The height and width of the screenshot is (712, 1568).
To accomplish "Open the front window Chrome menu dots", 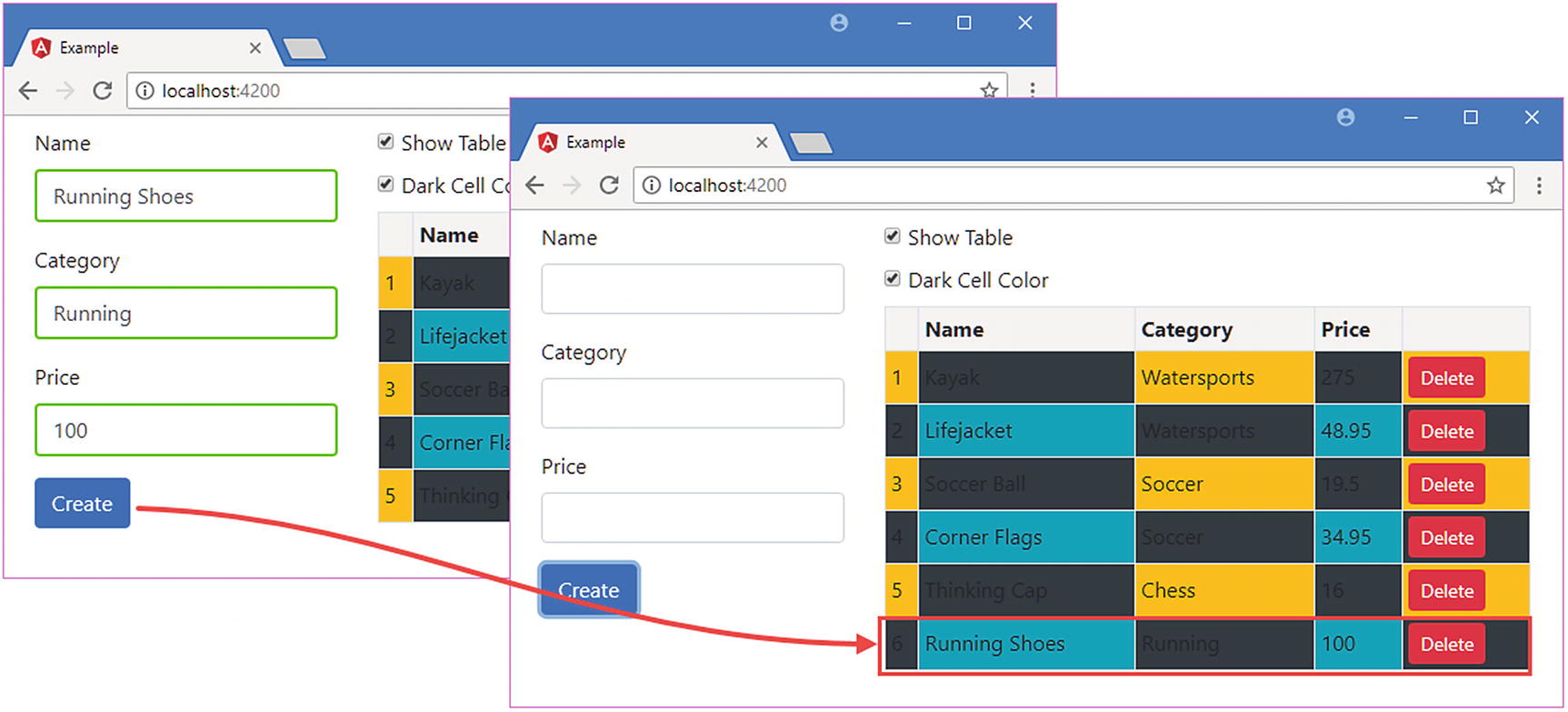I will 1539,186.
